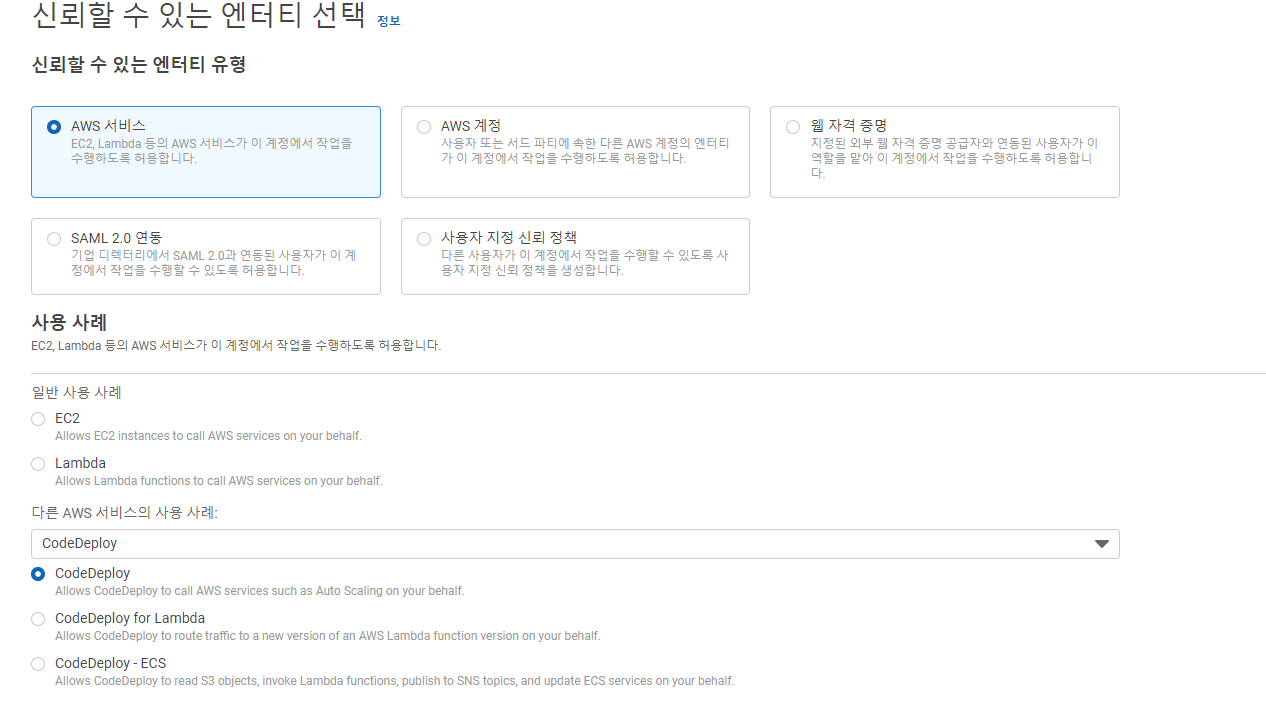The height and width of the screenshot is (727, 1266).
Task: Click the dropdown arrow of service selector
Action: (x=1102, y=544)
